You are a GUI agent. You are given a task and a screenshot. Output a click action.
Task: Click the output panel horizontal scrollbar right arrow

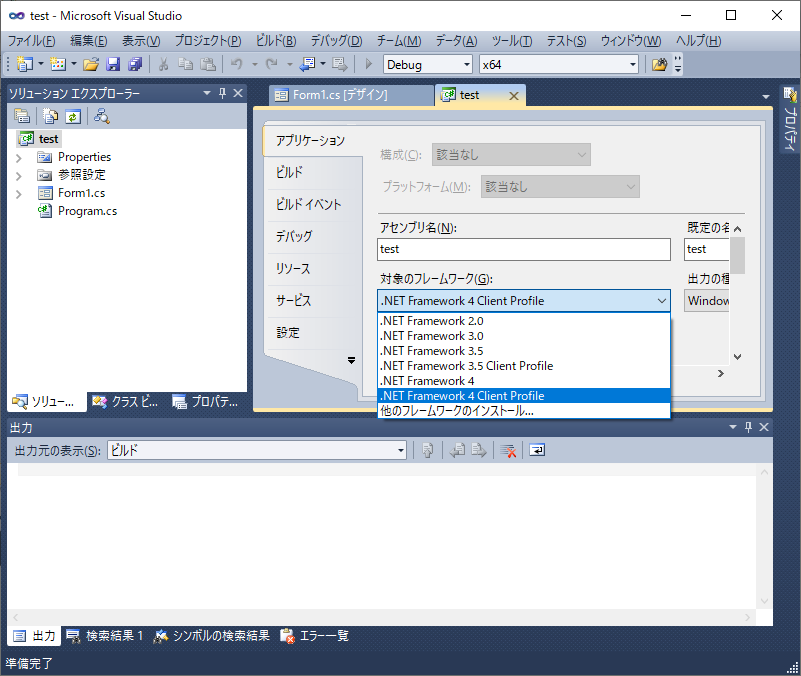click(x=748, y=617)
